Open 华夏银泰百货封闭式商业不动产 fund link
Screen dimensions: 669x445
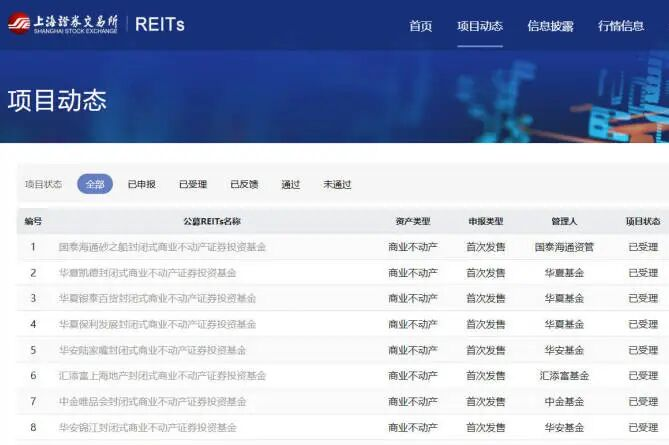(157, 299)
